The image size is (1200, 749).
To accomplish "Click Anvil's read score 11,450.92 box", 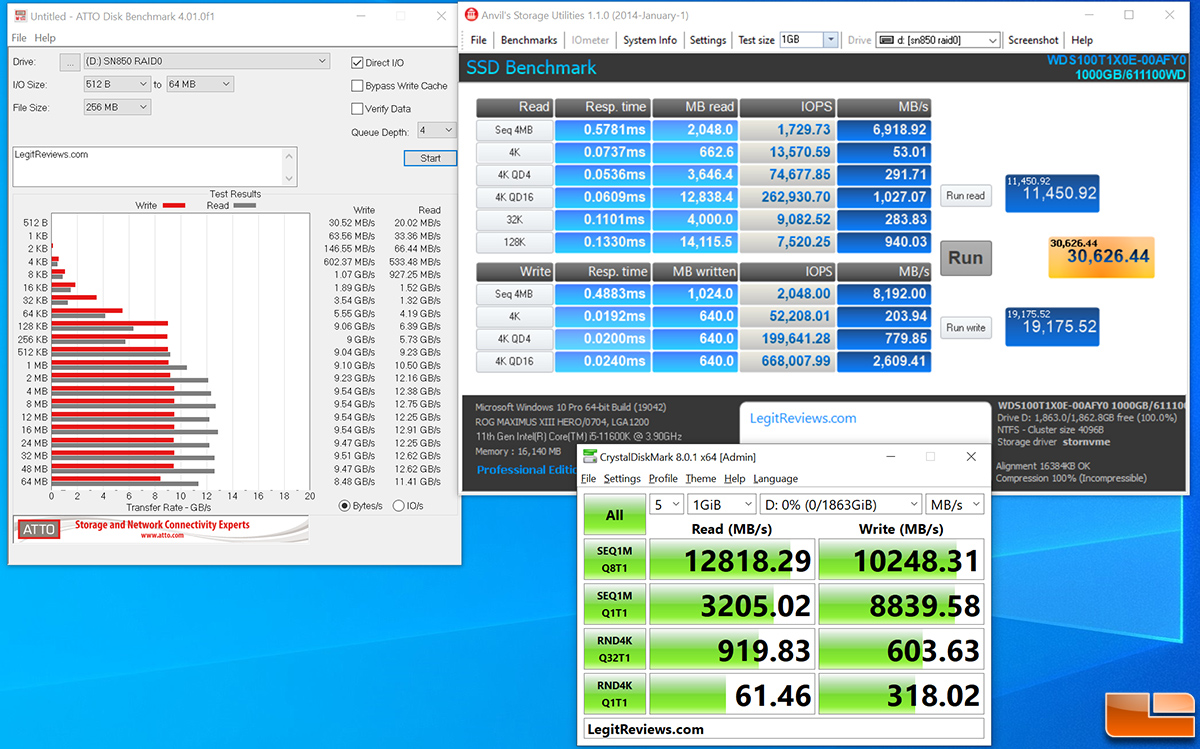I will point(1052,194).
